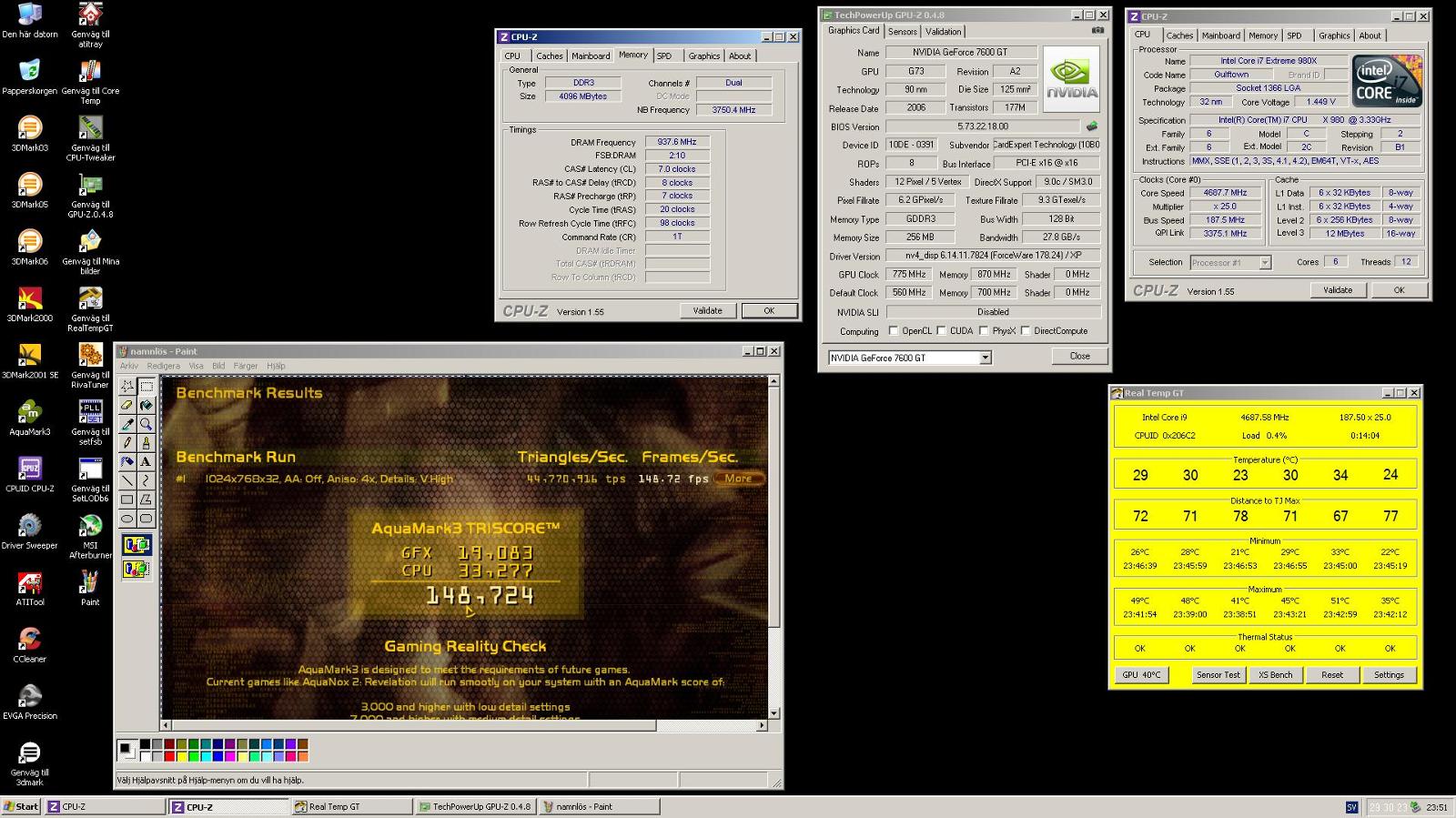
Task: Open the Processor #1 selection dropdown in CPU-Z
Action: [x=1265, y=263]
